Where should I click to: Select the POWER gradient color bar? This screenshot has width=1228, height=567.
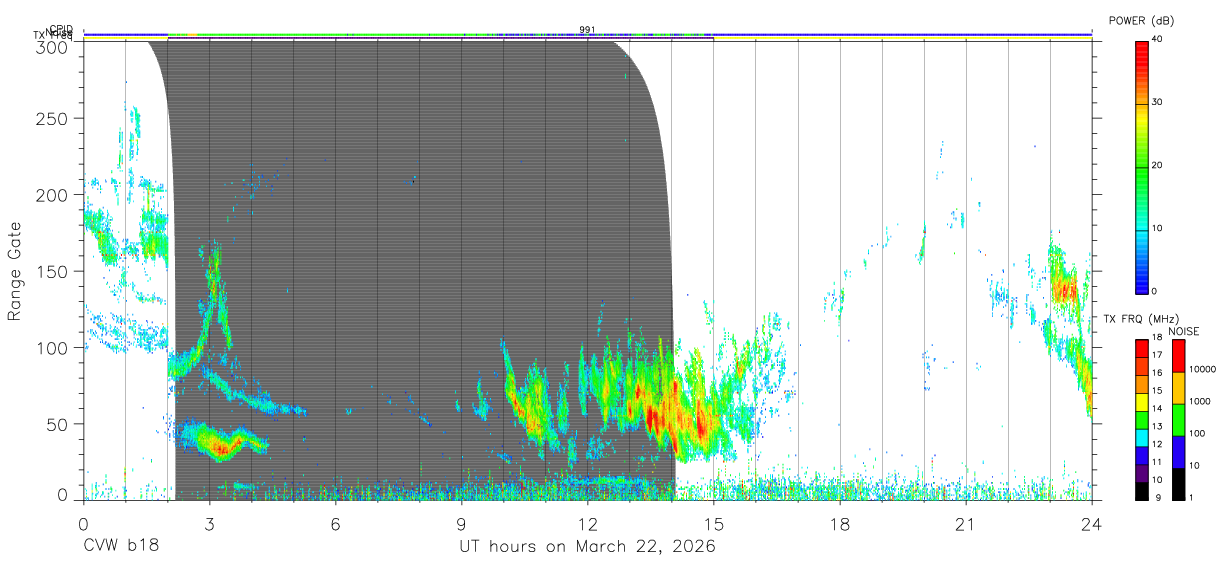click(1142, 166)
